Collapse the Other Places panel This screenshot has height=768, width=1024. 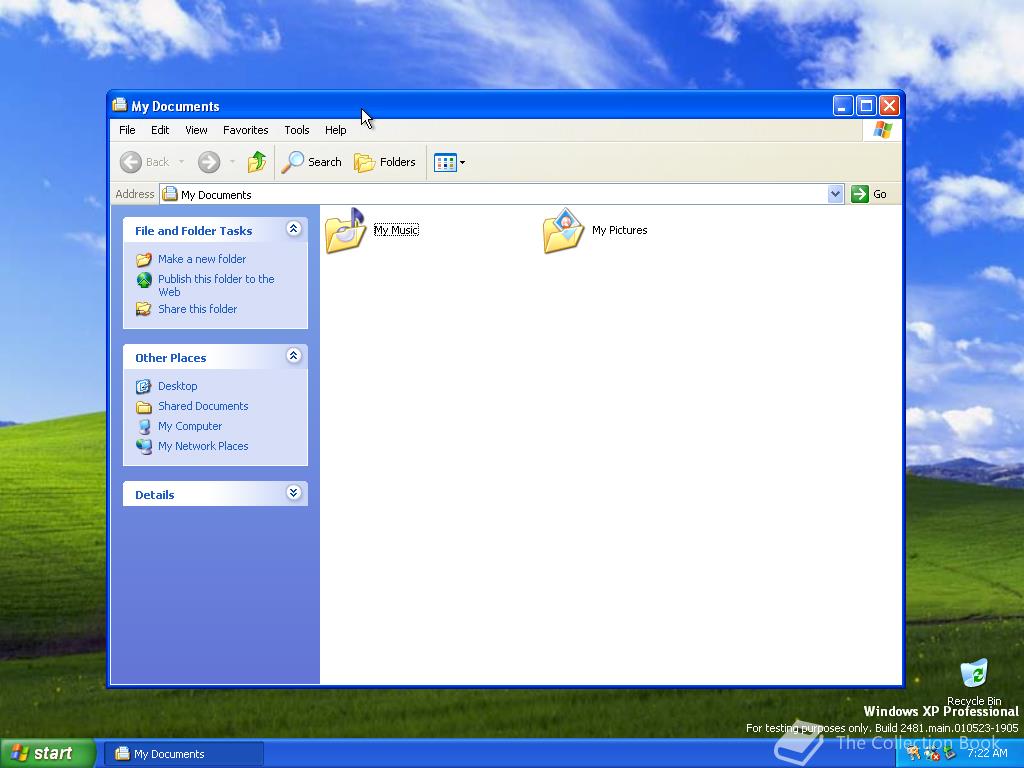coord(293,356)
